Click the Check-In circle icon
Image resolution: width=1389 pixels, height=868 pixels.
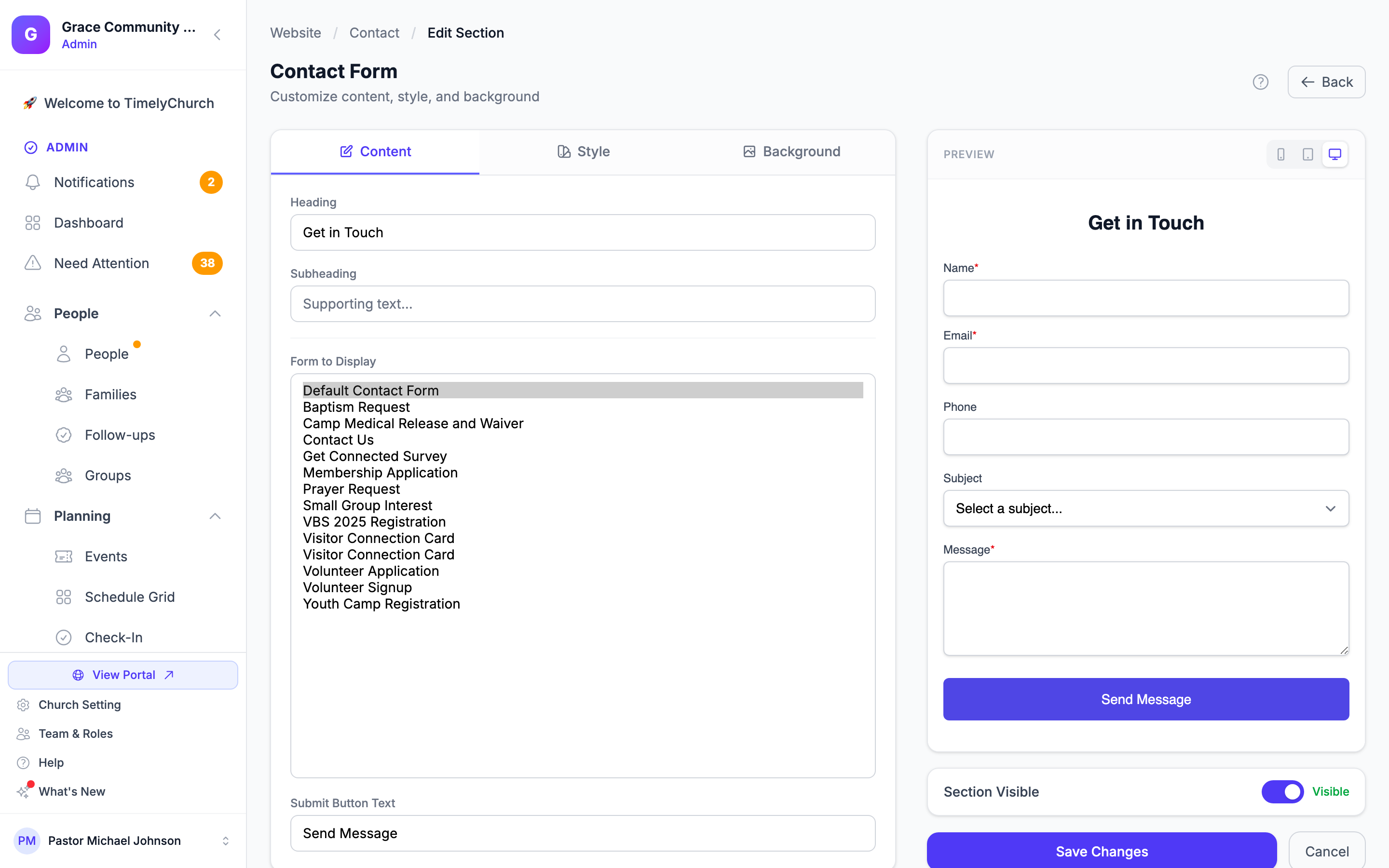[64, 637]
